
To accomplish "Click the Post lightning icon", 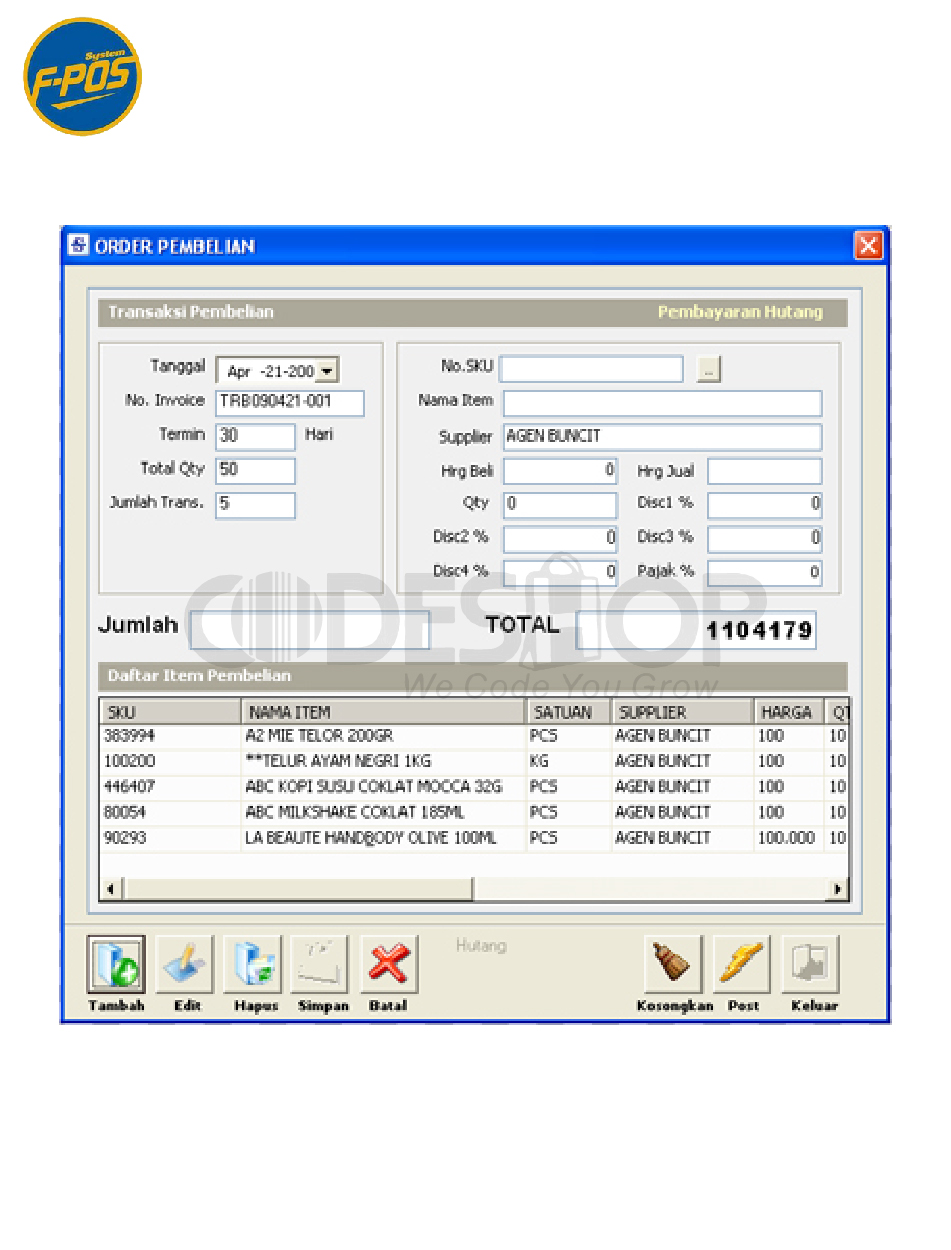I will tap(742, 964).
